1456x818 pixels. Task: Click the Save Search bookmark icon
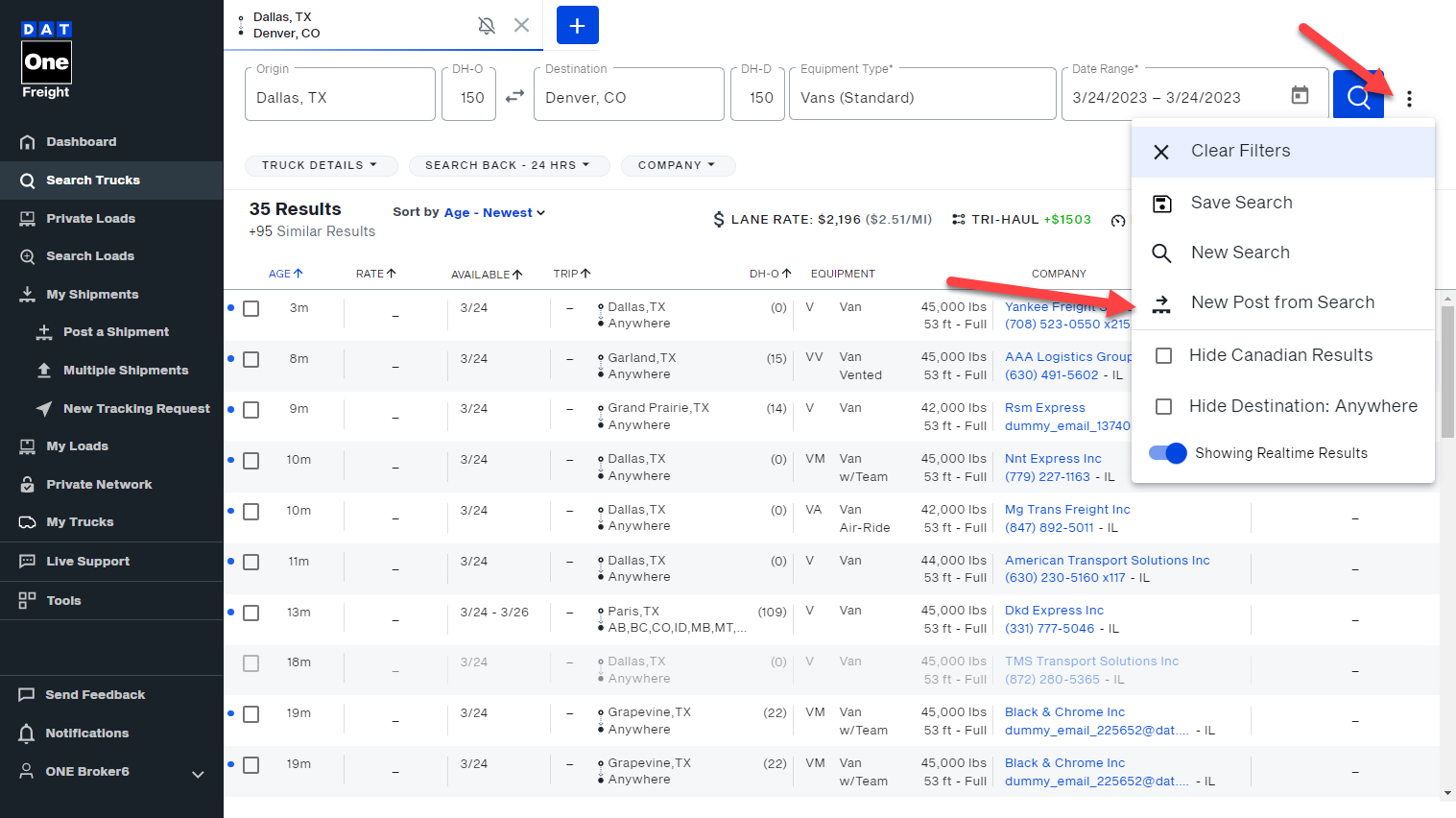[1161, 203]
